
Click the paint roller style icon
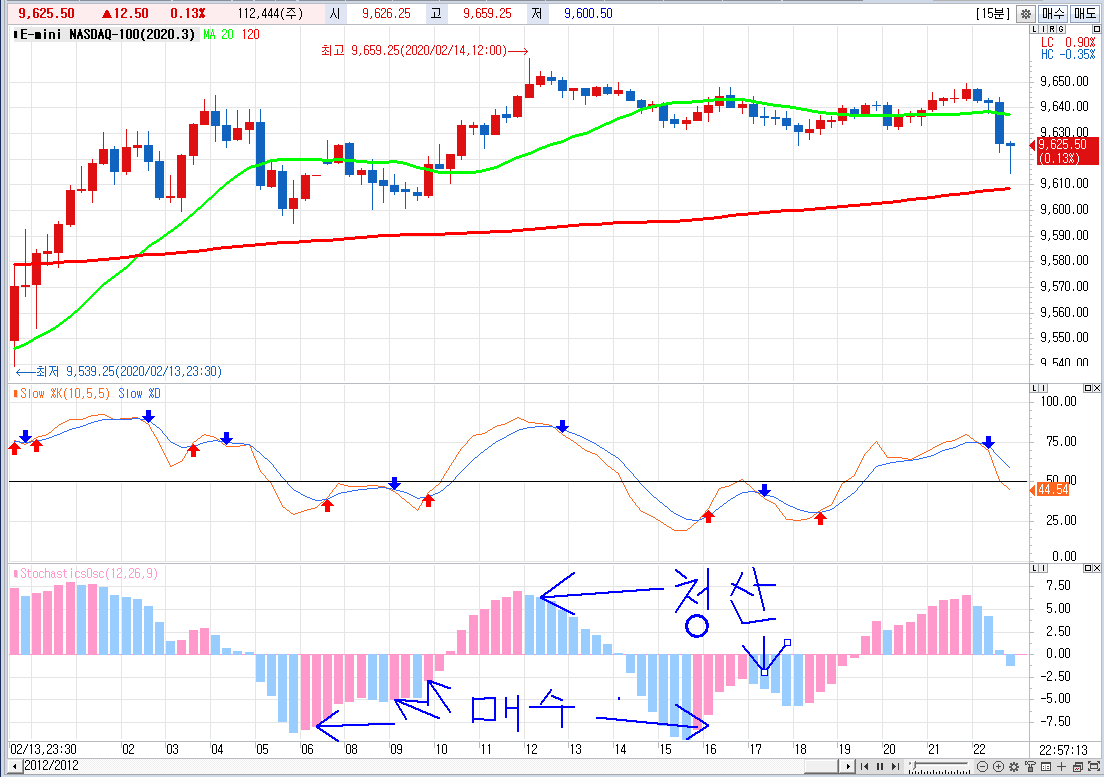pos(1030,767)
